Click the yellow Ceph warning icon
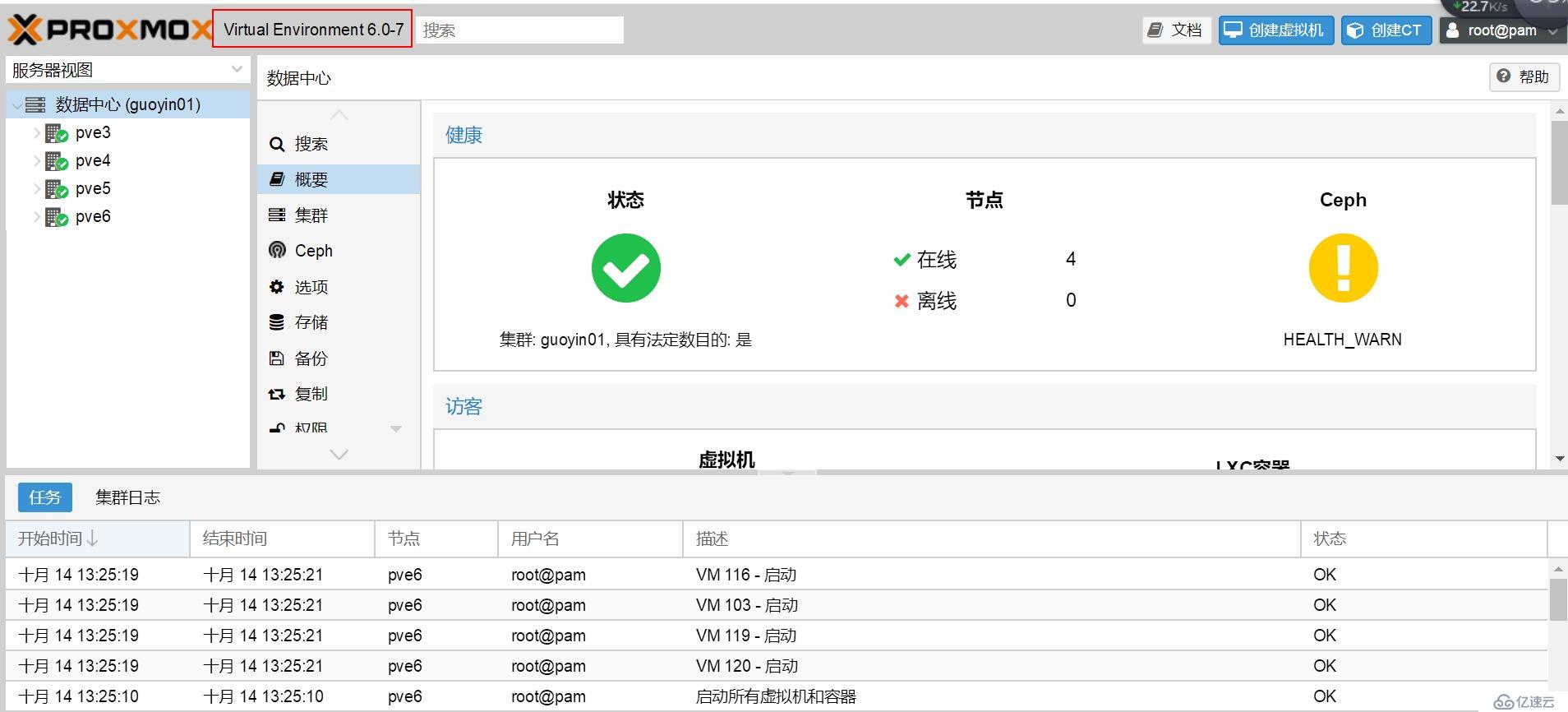 (1343, 268)
